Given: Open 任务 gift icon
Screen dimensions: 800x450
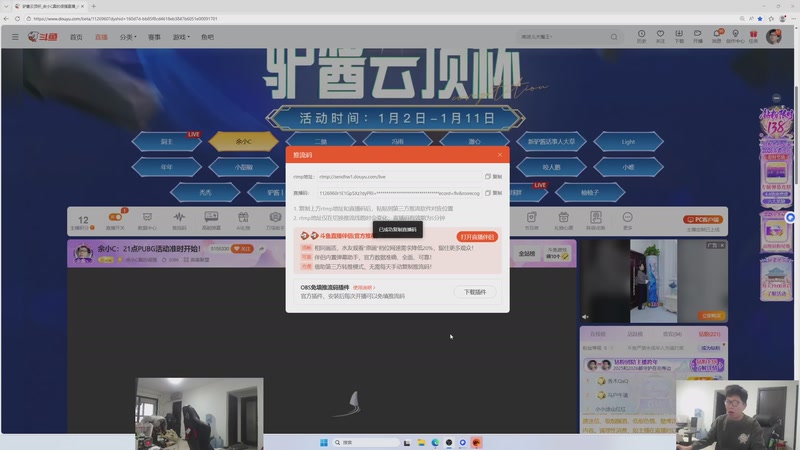Looking at the screenshot, I should (753, 36).
